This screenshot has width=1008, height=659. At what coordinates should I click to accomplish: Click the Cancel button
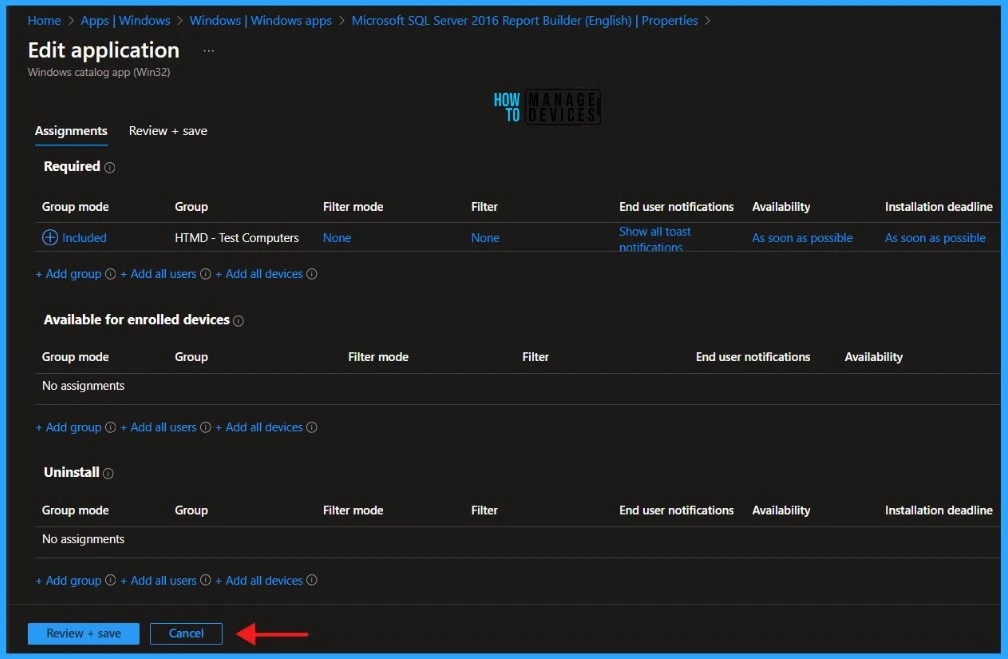click(x=186, y=633)
